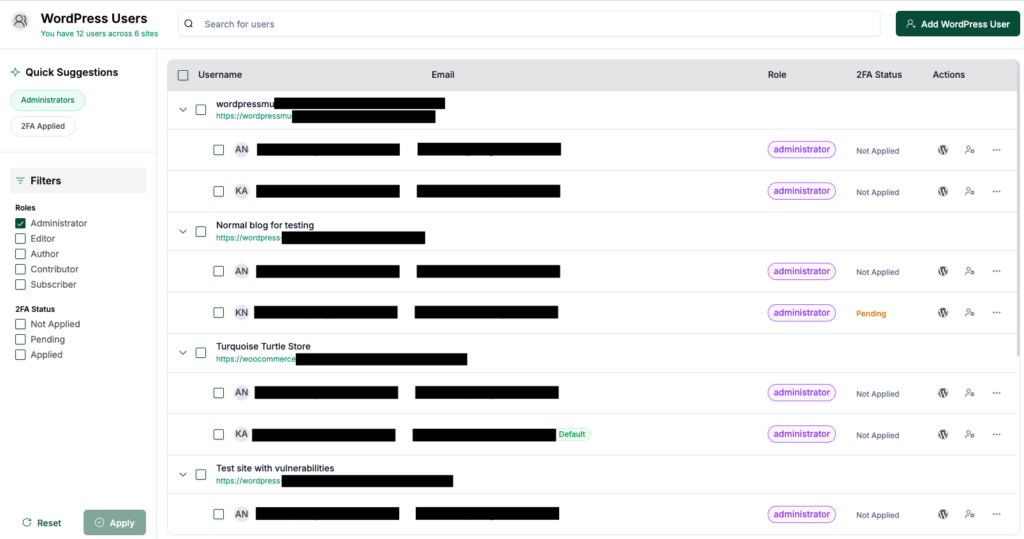Click the Add WordPress User button

[957, 24]
